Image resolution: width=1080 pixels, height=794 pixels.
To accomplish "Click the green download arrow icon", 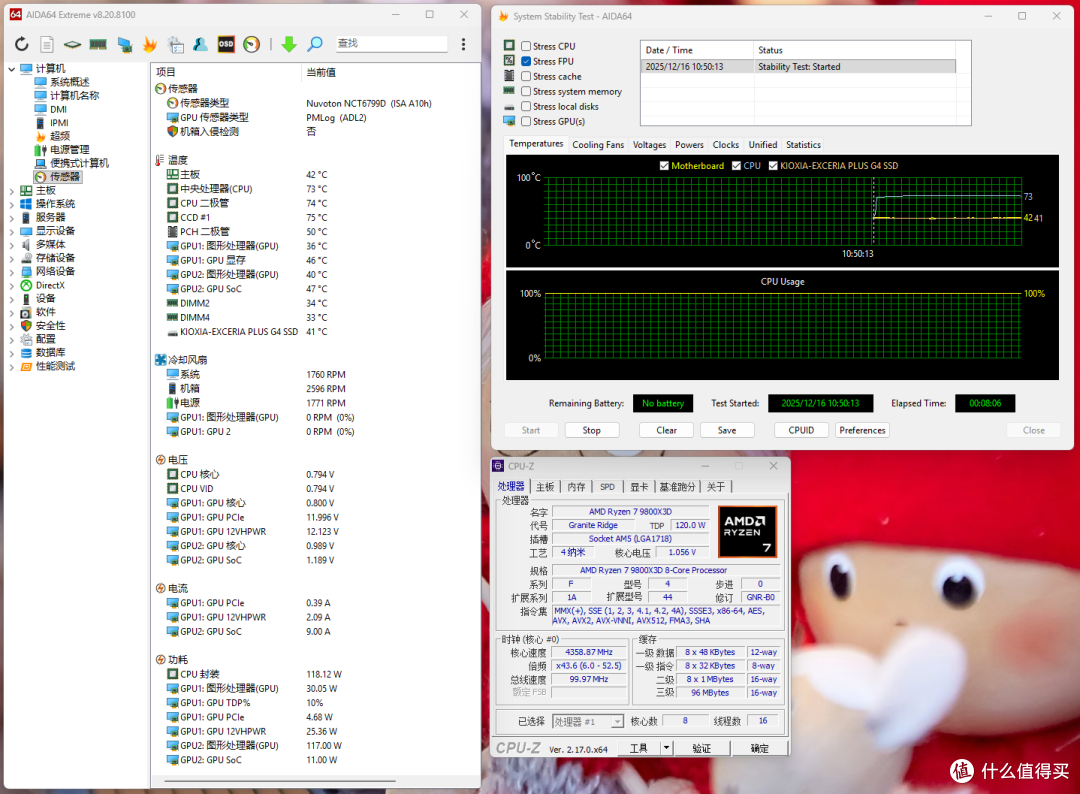I will tap(289, 44).
